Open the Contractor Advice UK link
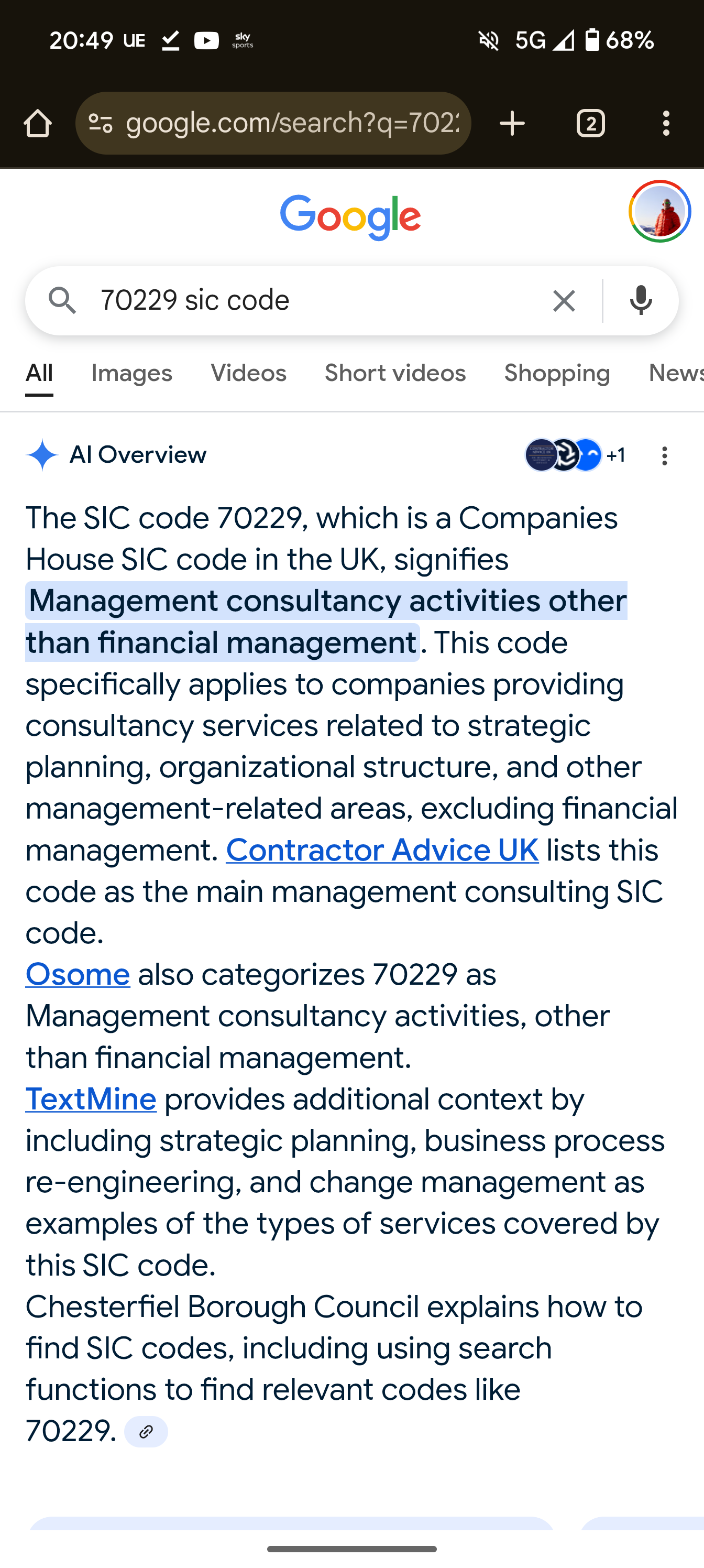 pyautogui.click(x=382, y=851)
